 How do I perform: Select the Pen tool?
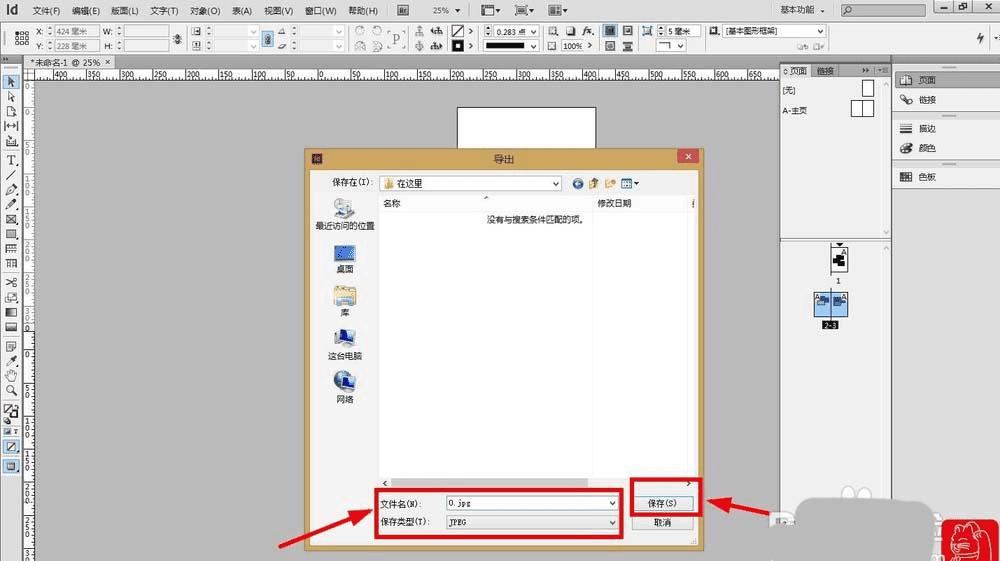click(11, 190)
